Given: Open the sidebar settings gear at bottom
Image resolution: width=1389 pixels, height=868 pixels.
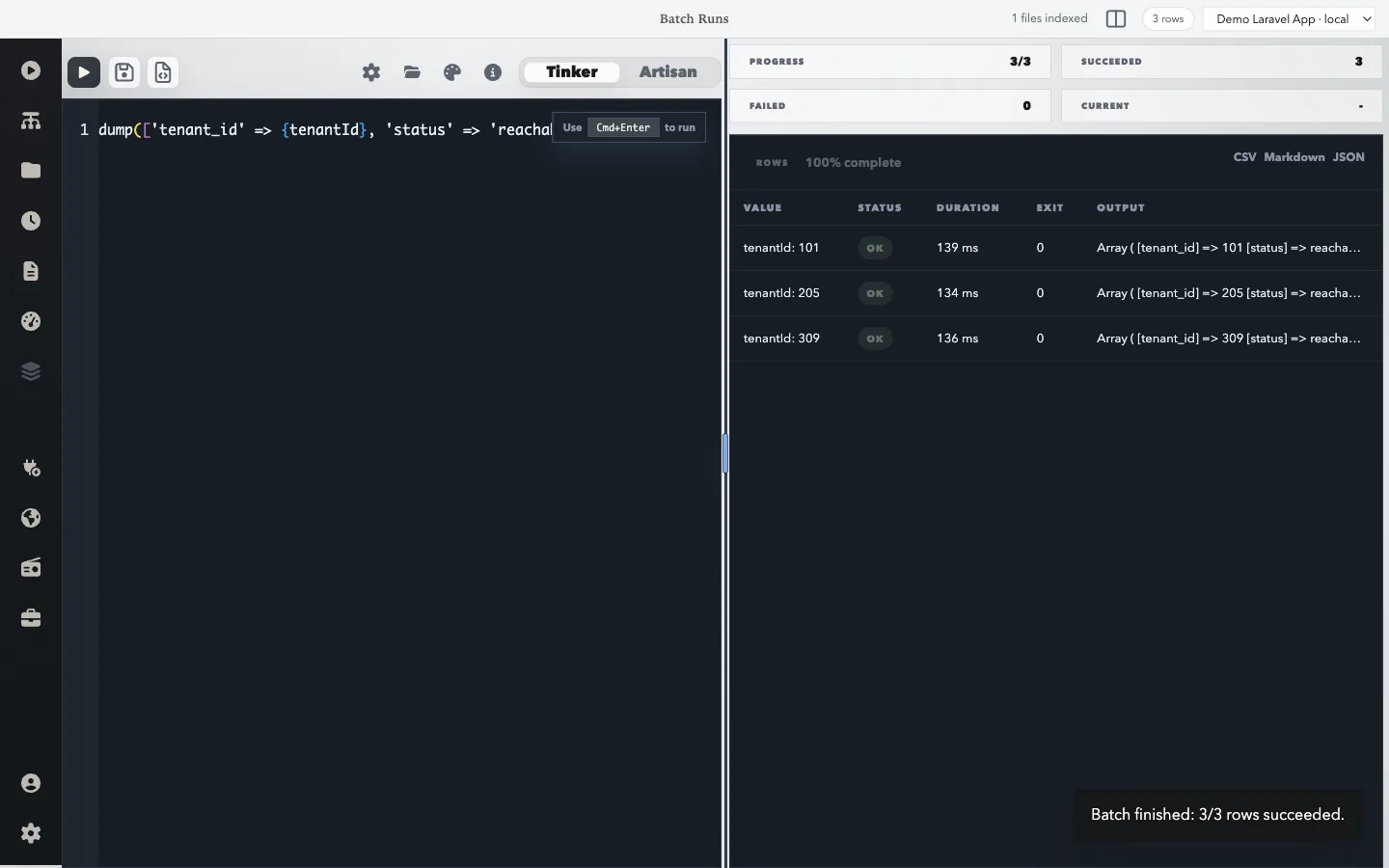Looking at the screenshot, I should (31, 833).
